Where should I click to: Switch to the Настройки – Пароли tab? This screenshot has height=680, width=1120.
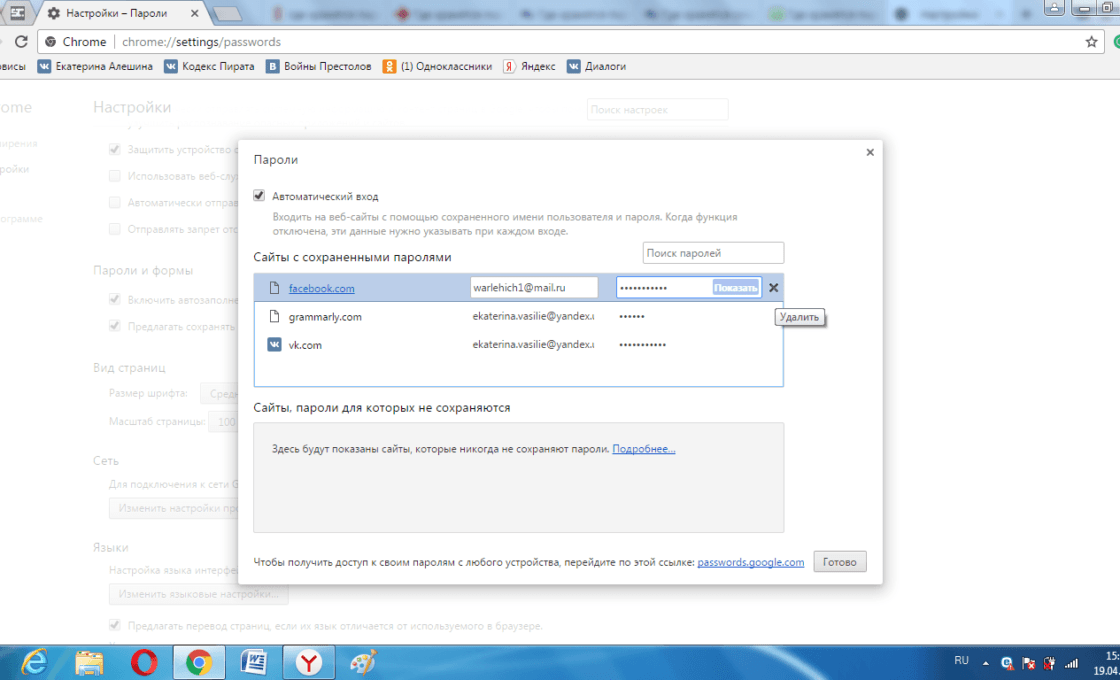[125, 13]
